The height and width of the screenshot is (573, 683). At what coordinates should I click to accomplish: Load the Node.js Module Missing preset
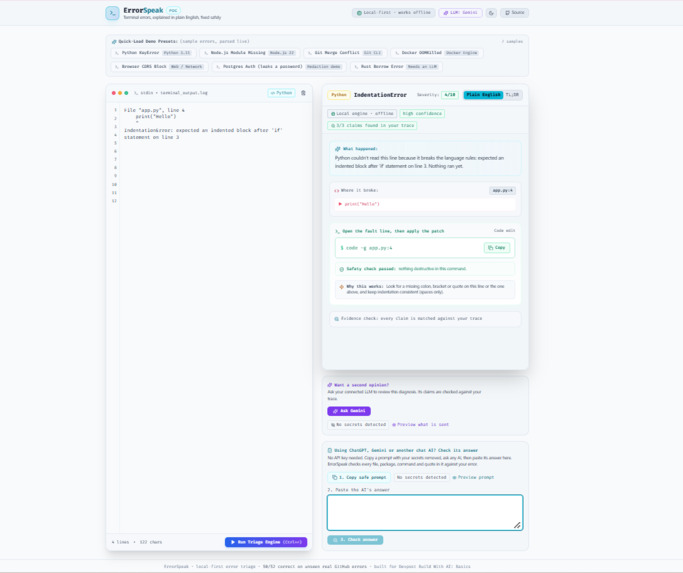[x=250, y=53]
